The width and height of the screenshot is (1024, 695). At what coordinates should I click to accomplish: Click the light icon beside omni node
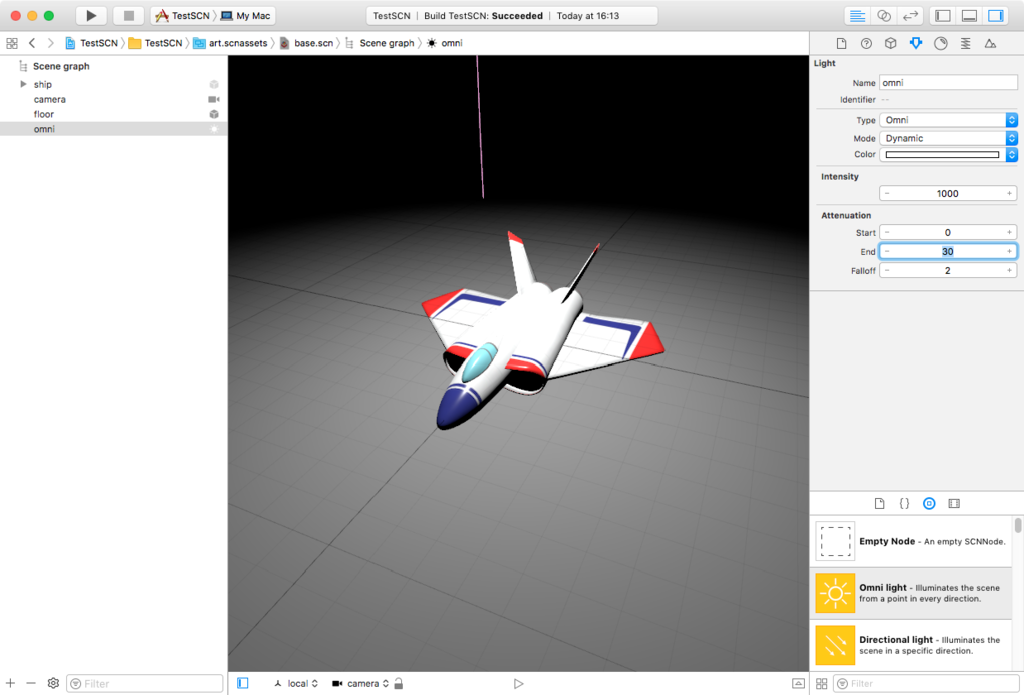click(x=214, y=129)
